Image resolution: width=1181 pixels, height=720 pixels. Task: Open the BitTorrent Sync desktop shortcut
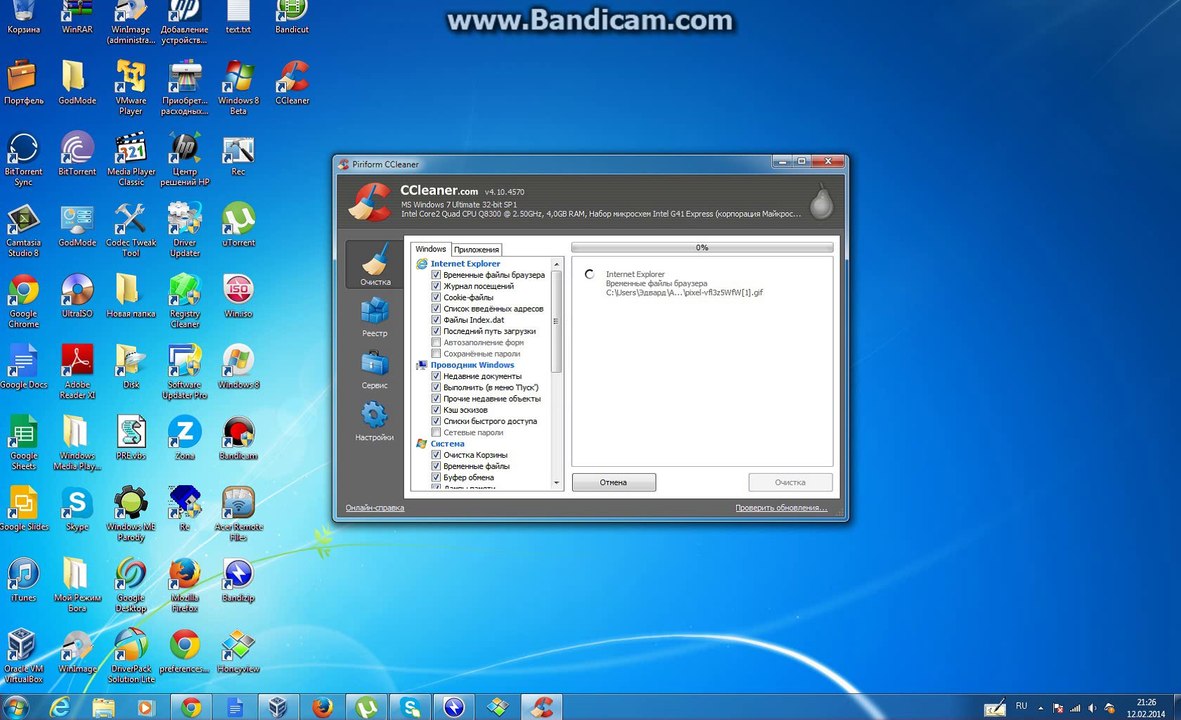pyautogui.click(x=23, y=159)
